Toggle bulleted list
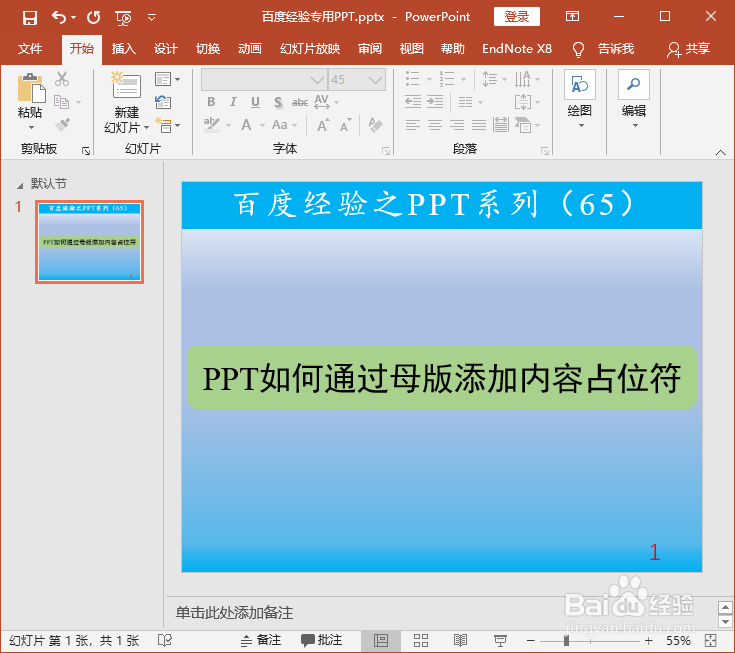 point(412,79)
